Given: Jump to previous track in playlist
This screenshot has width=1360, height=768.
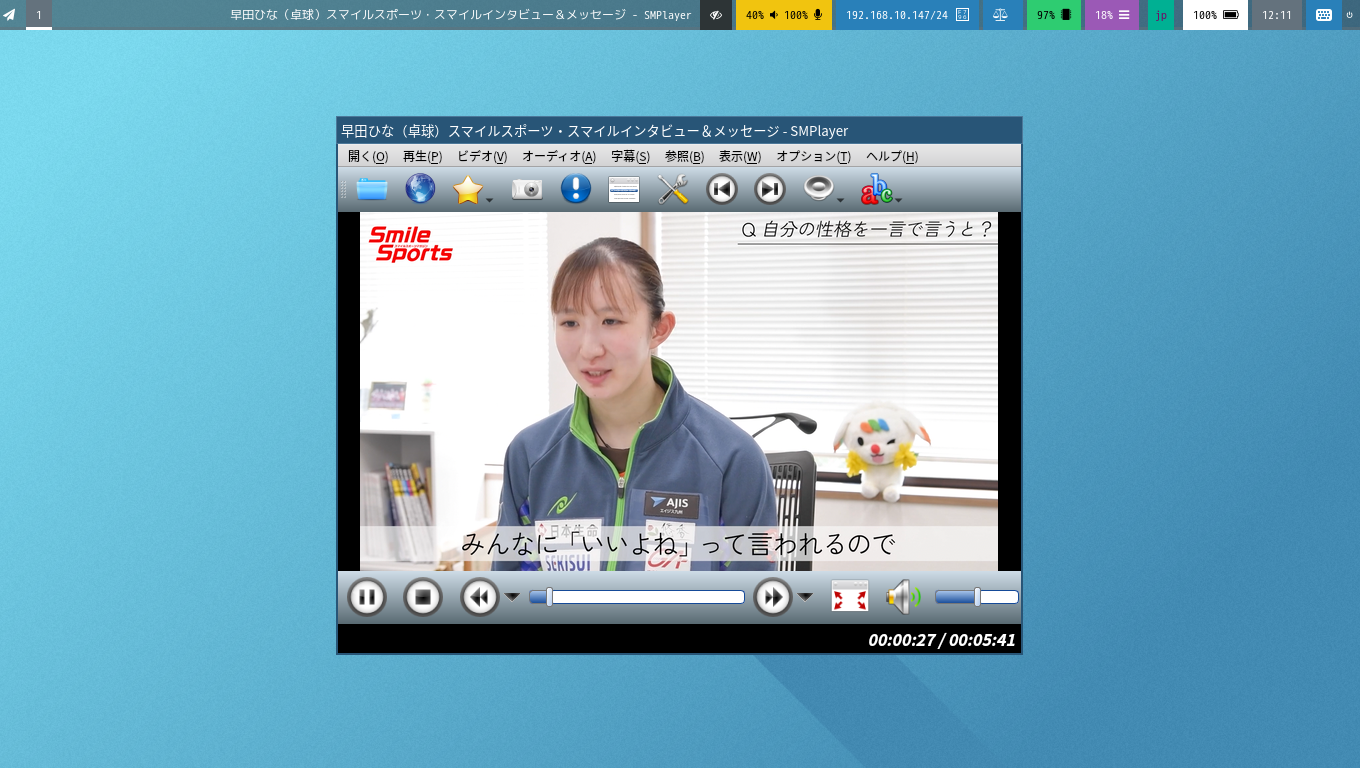Looking at the screenshot, I should (x=722, y=189).
